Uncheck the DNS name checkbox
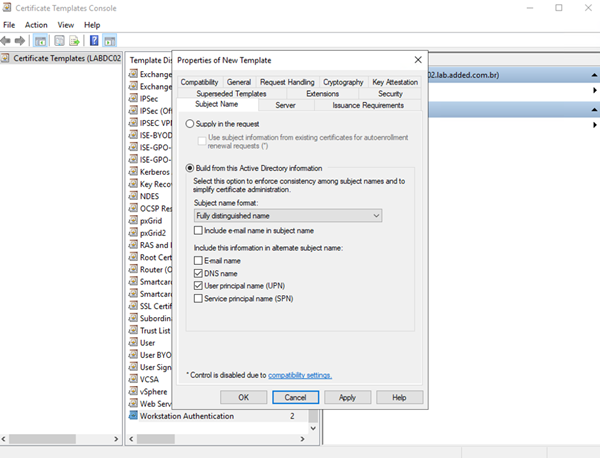Screen dimensions: 600x458 coord(198,273)
